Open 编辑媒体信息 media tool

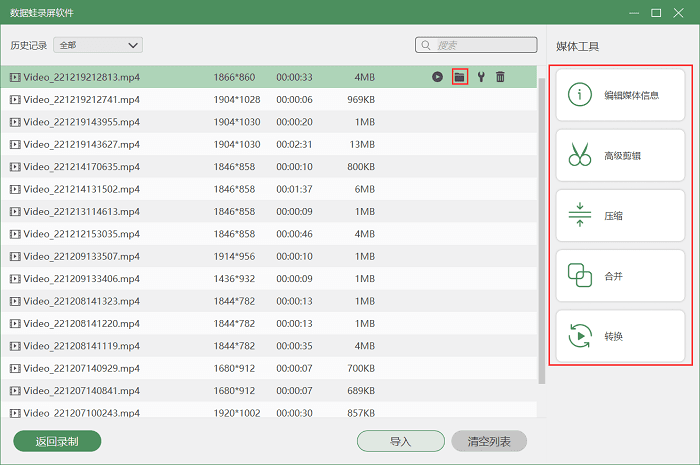coord(620,95)
